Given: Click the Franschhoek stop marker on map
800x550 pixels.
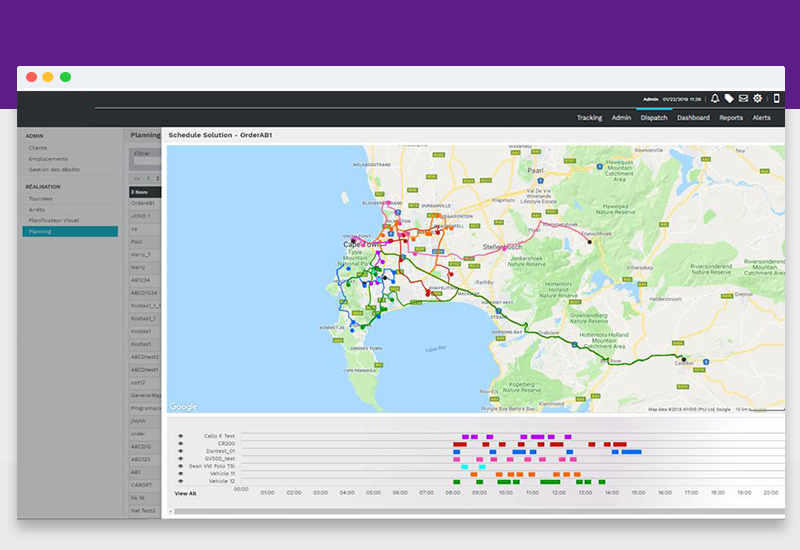Looking at the screenshot, I should point(590,242).
